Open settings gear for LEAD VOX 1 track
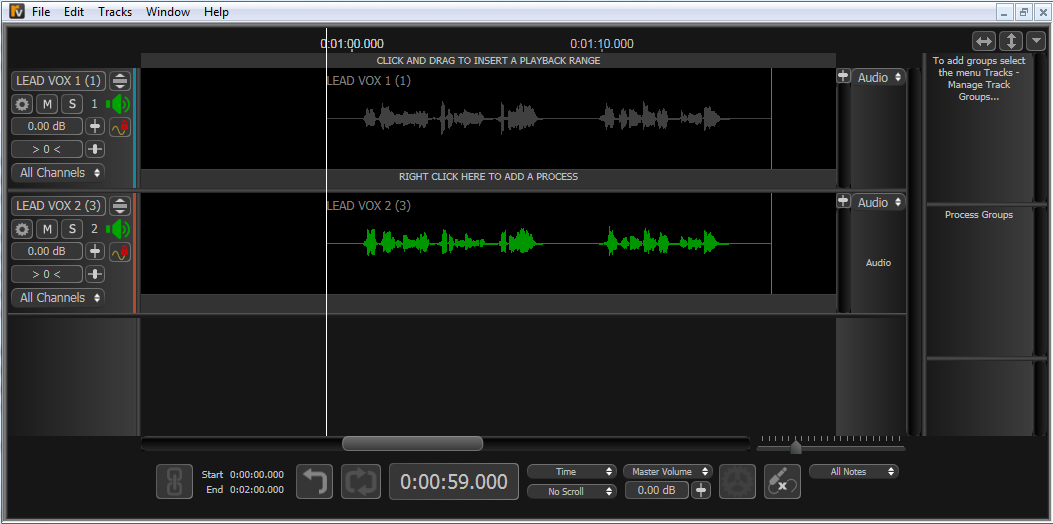Image resolution: width=1053 pixels, height=524 pixels. coord(22,104)
